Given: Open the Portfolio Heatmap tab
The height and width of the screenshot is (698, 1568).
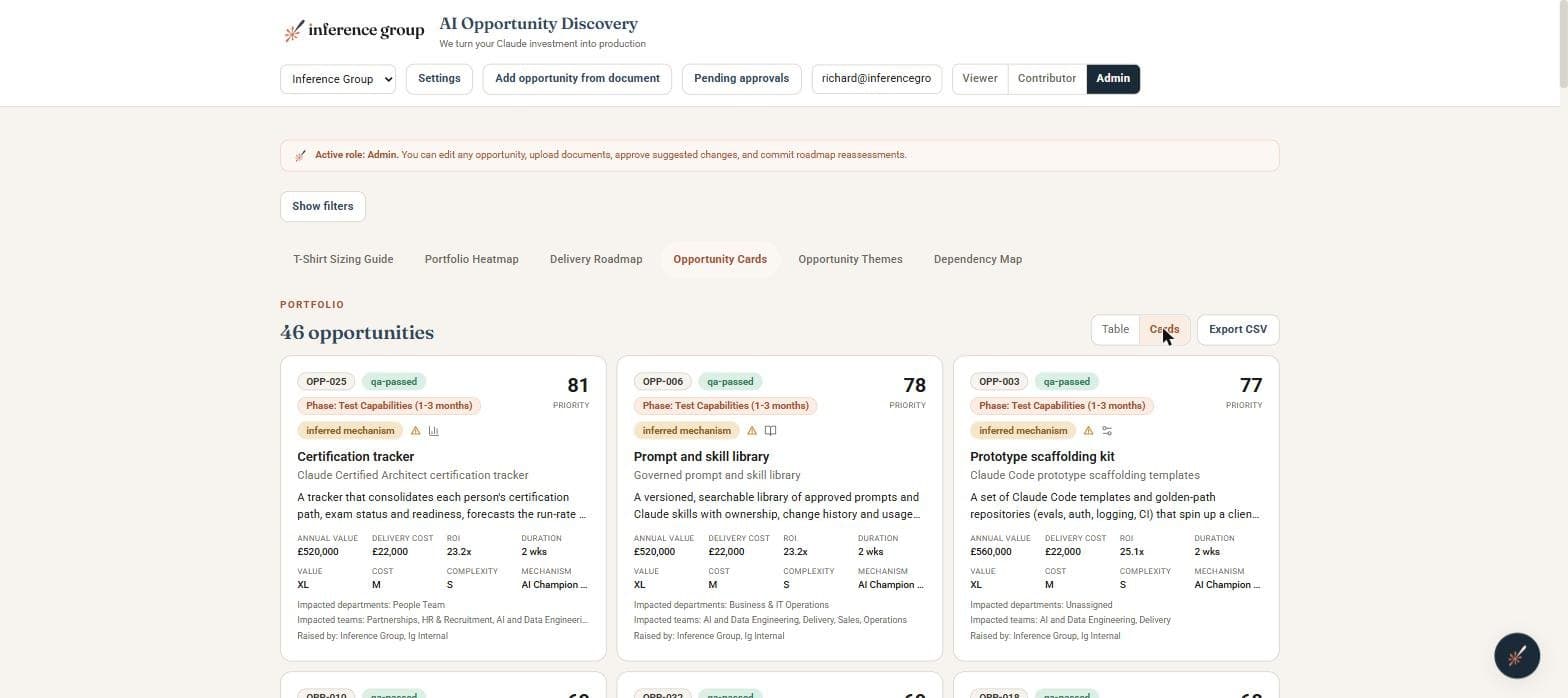Looking at the screenshot, I should [471, 259].
